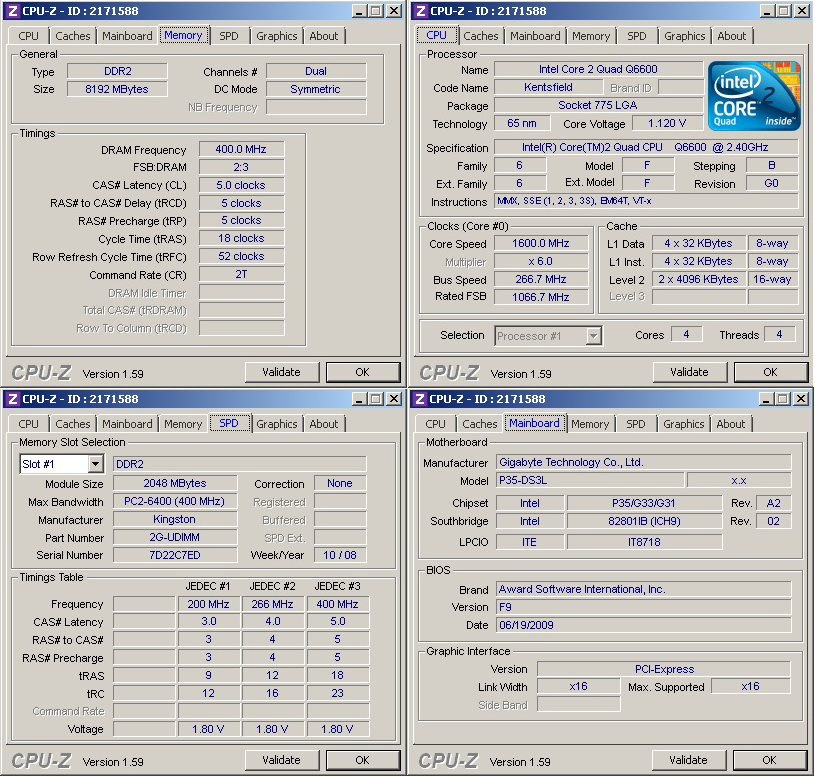This screenshot has height=777, width=815.
Task: Close the CPU tab CPU-Z window
Action: click(802, 11)
